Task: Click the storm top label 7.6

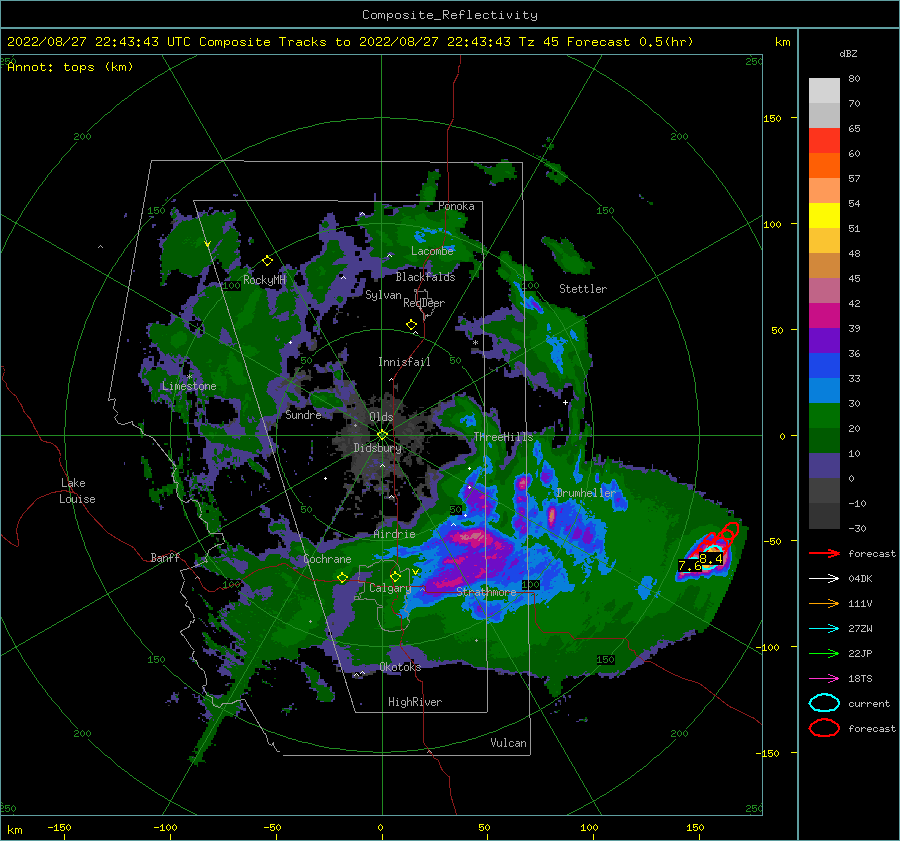Action: coord(689,566)
